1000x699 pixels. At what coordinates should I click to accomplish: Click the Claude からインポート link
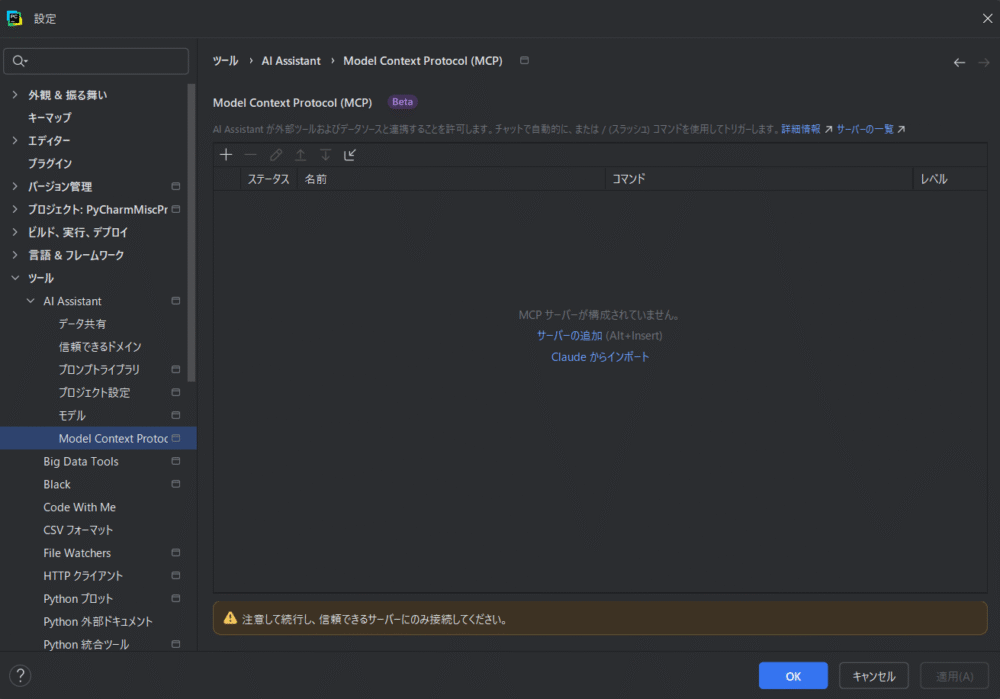point(600,357)
